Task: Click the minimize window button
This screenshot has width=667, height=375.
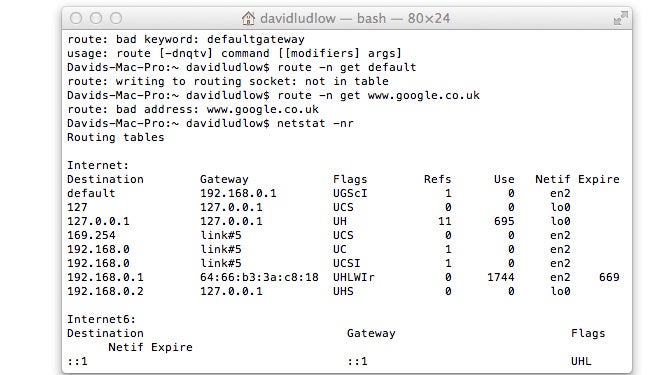Action: (96, 18)
